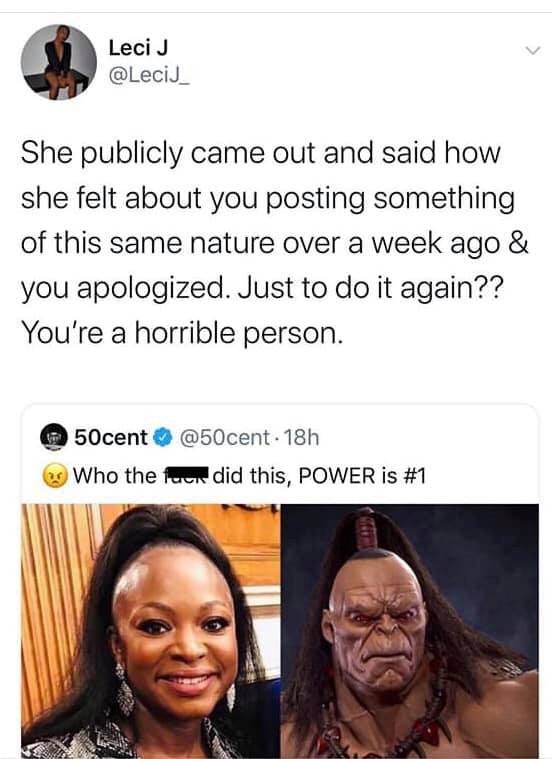
Task: Open the @LeciJ_ handle
Action: tap(149, 76)
